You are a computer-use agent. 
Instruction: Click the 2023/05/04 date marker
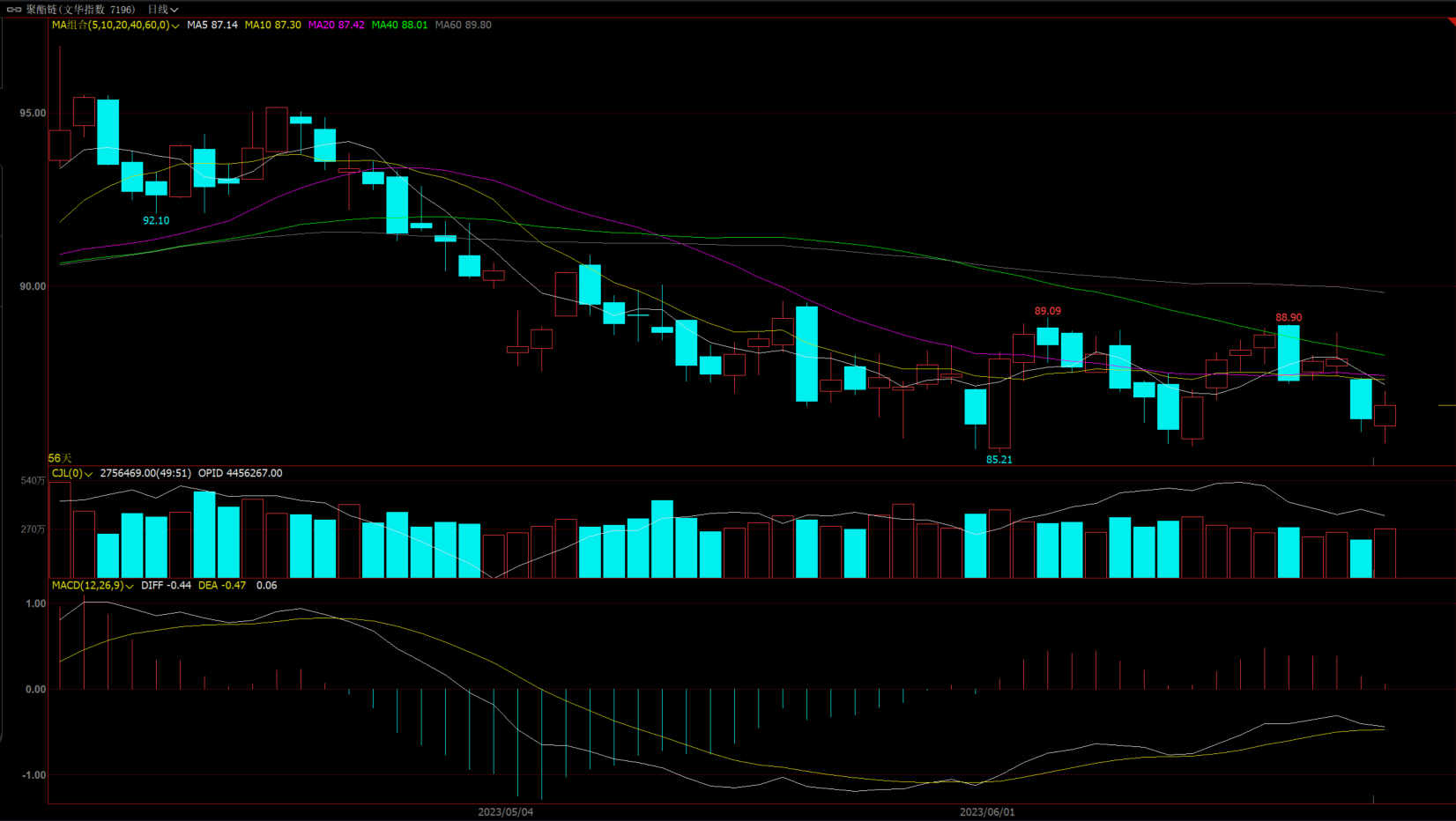[506, 812]
